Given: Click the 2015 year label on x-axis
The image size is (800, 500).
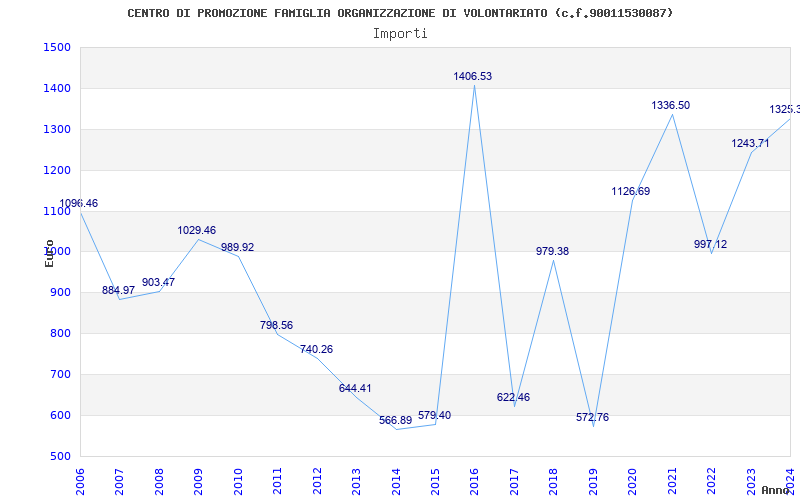Looking at the screenshot, I should 435,482.
